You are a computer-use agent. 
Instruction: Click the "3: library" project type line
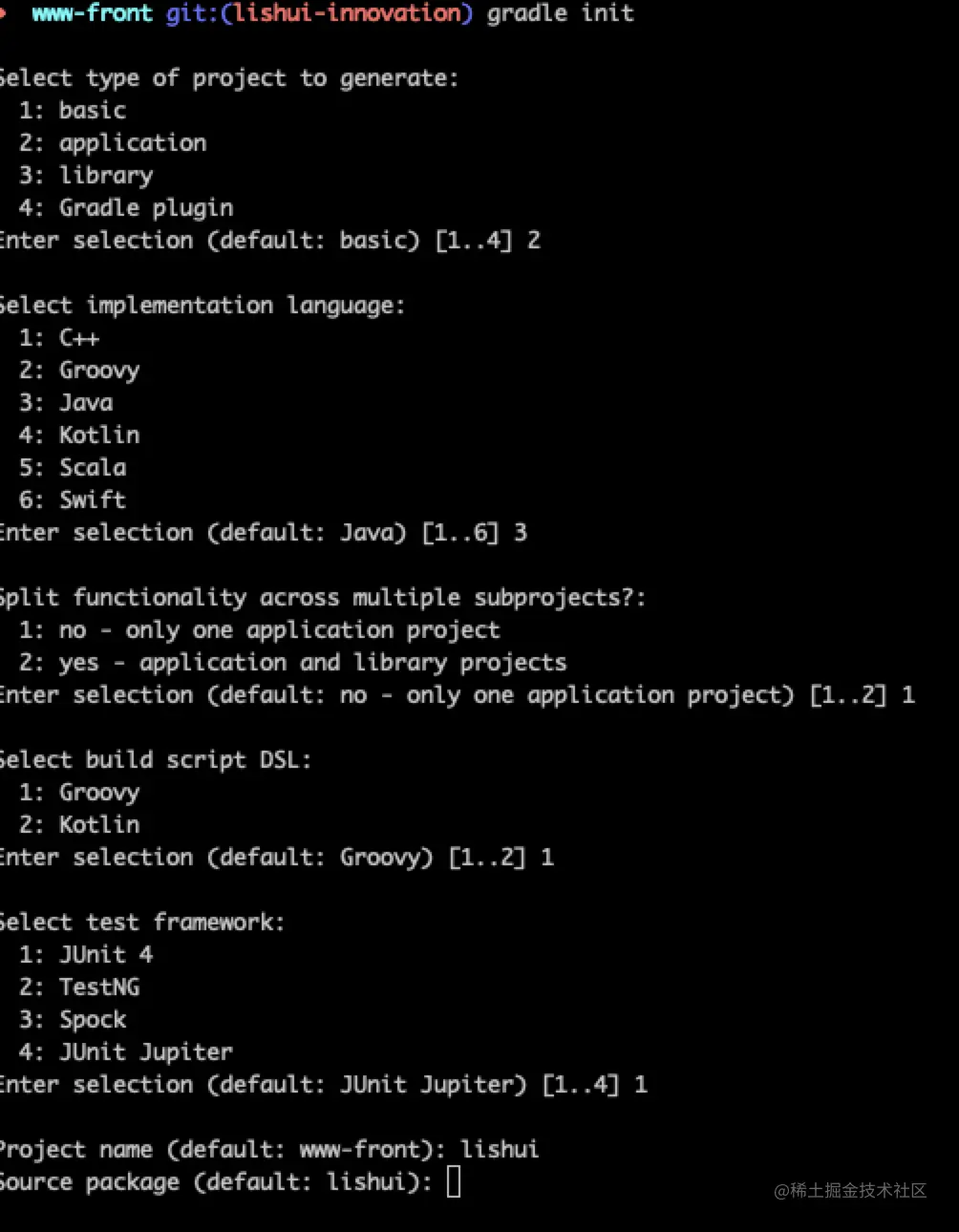(x=86, y=176)
